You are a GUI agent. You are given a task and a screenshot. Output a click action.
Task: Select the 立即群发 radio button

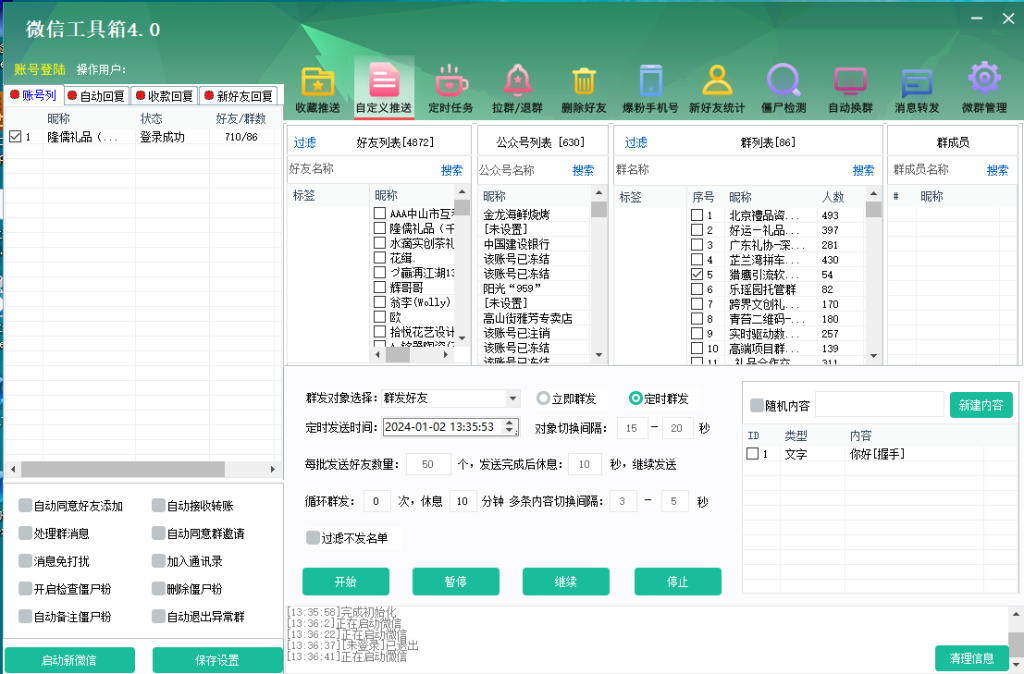point(544,398)
